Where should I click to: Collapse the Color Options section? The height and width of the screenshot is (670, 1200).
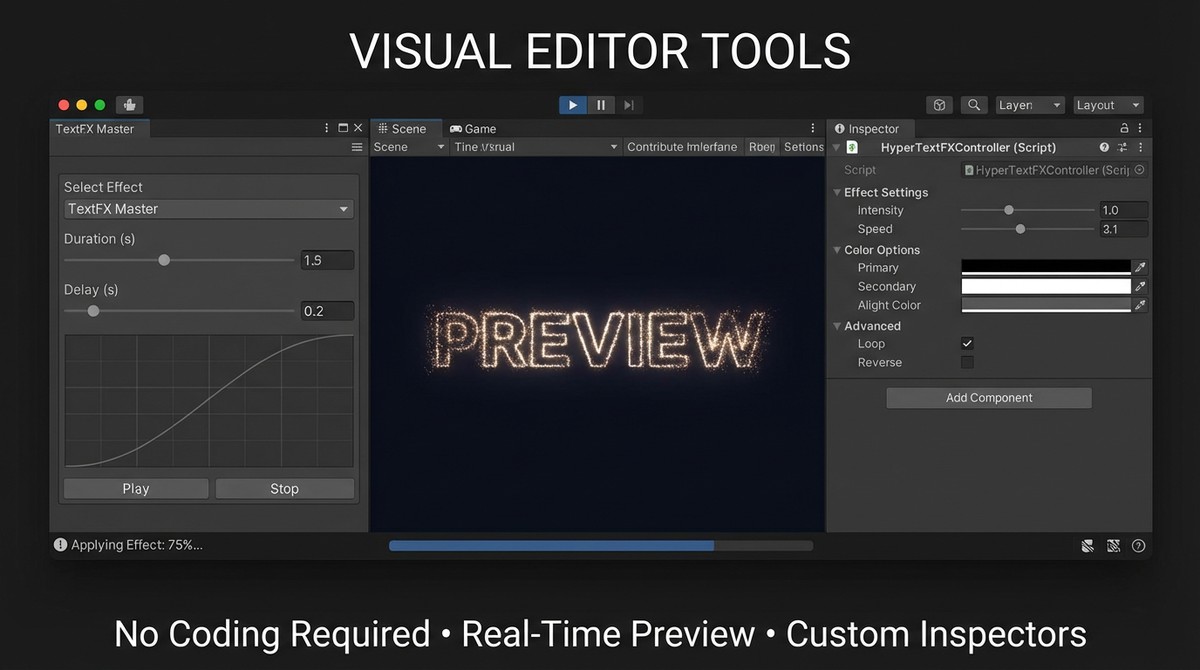[x=838, y=249]
